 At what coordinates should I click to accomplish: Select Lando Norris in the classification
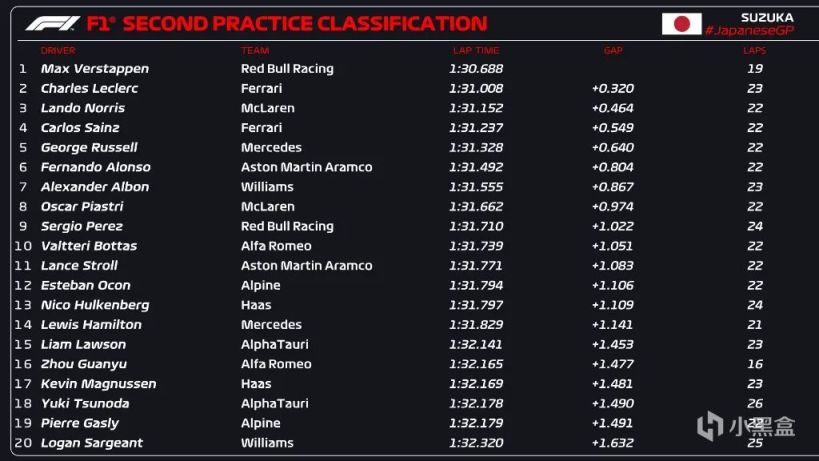(x=82, y=108)
